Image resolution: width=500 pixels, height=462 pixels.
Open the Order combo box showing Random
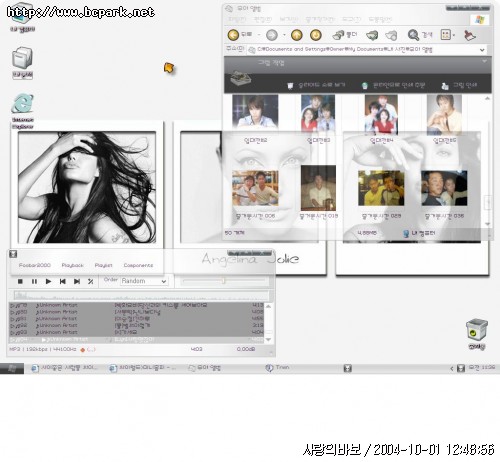click(x=144, y=281)
